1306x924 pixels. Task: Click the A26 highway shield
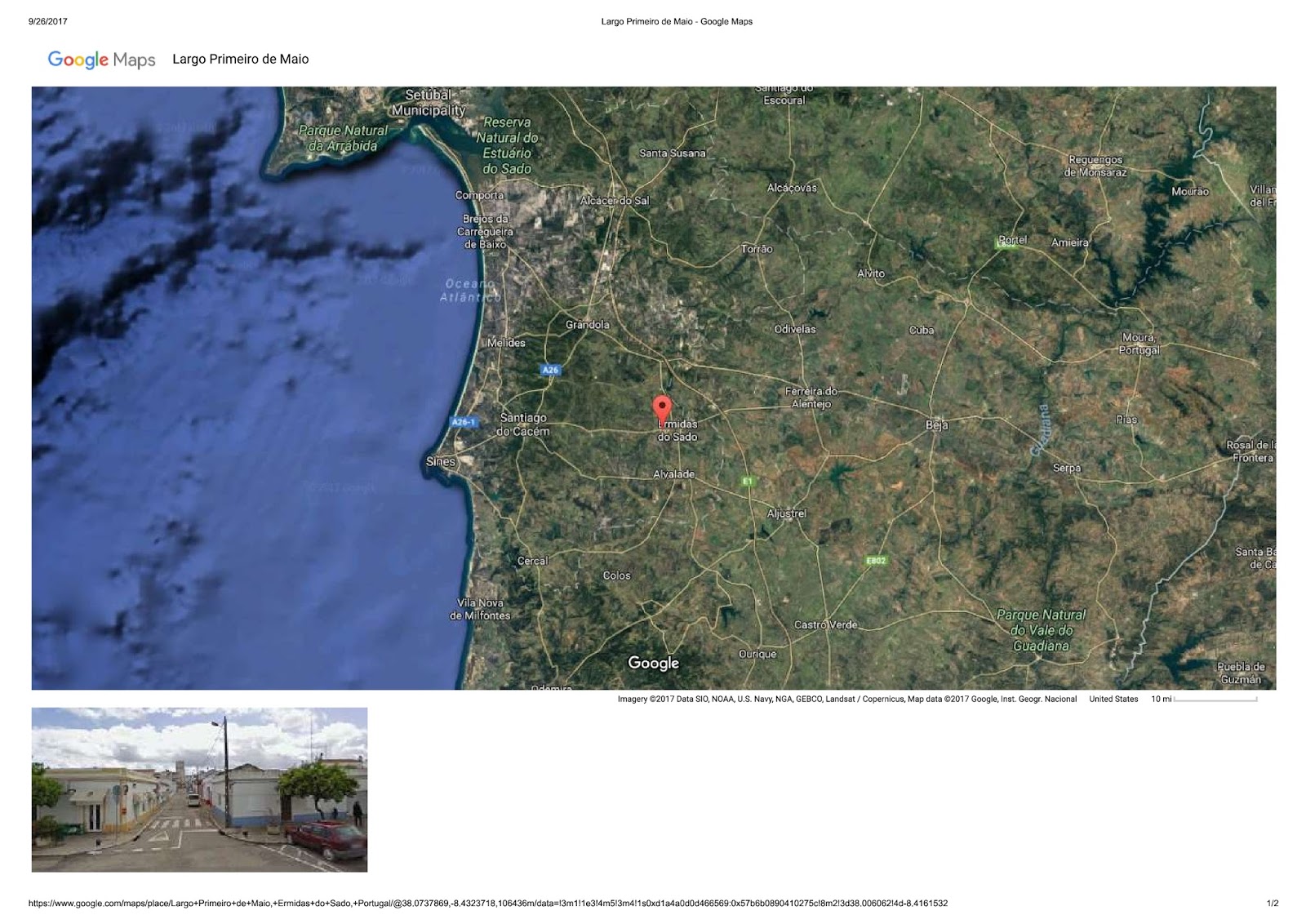coord(551,370)
